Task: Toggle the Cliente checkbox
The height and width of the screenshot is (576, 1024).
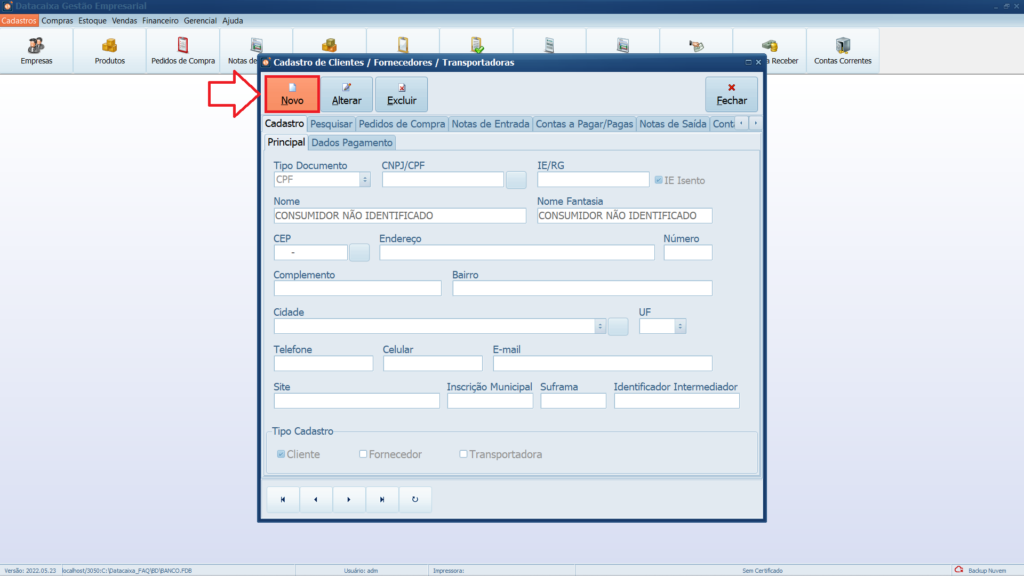Action: point(281,454)
